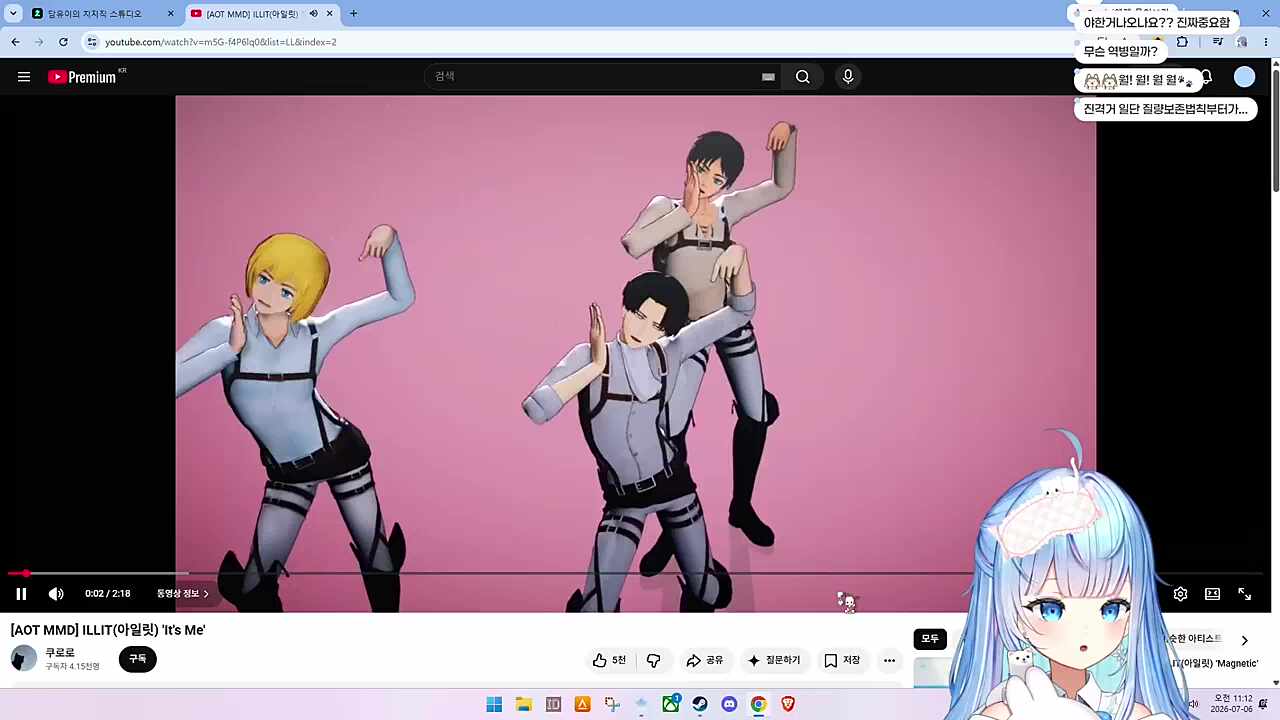Go forward in the browser
The image size is (1280, 720).
pyautogui.click(x=39, y=42)
